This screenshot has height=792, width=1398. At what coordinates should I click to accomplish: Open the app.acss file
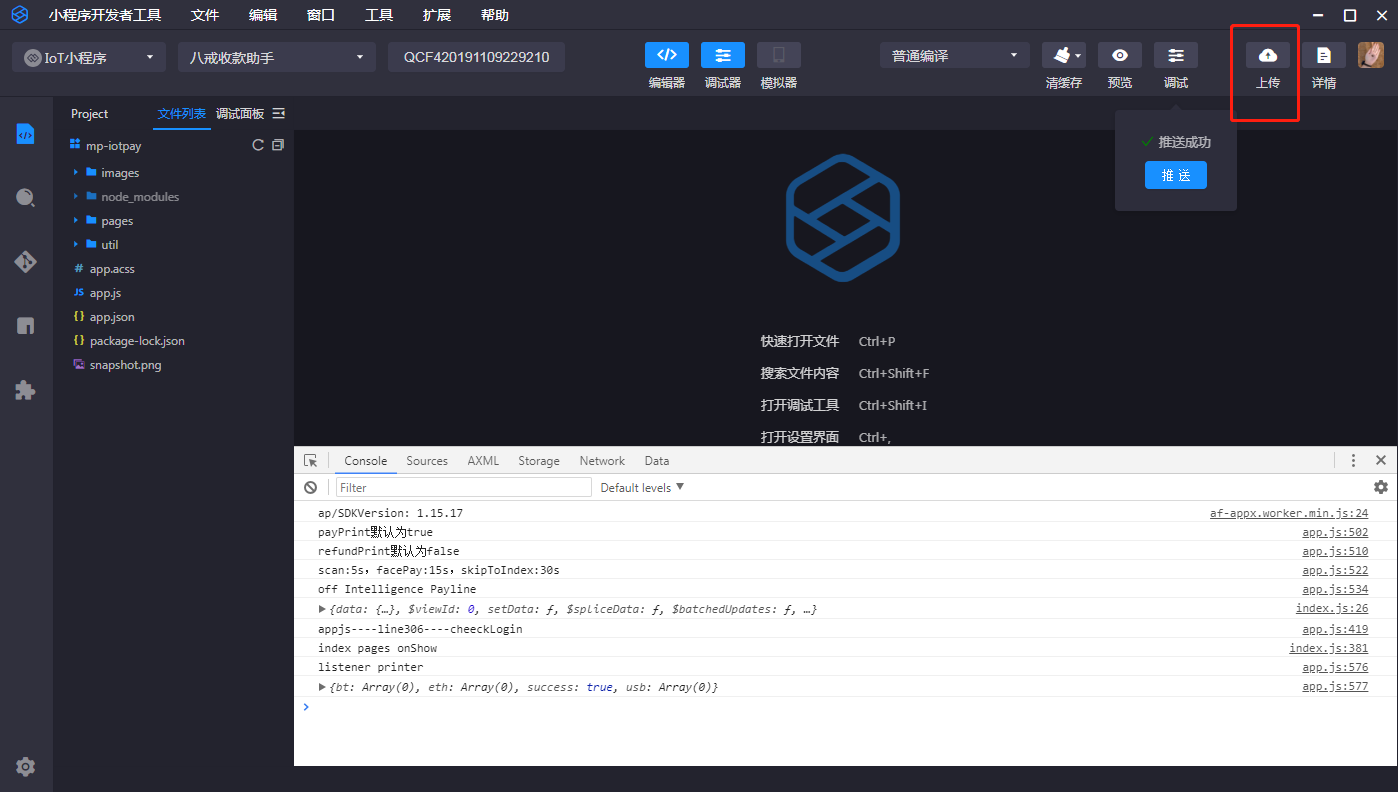(x=112, y=269)
